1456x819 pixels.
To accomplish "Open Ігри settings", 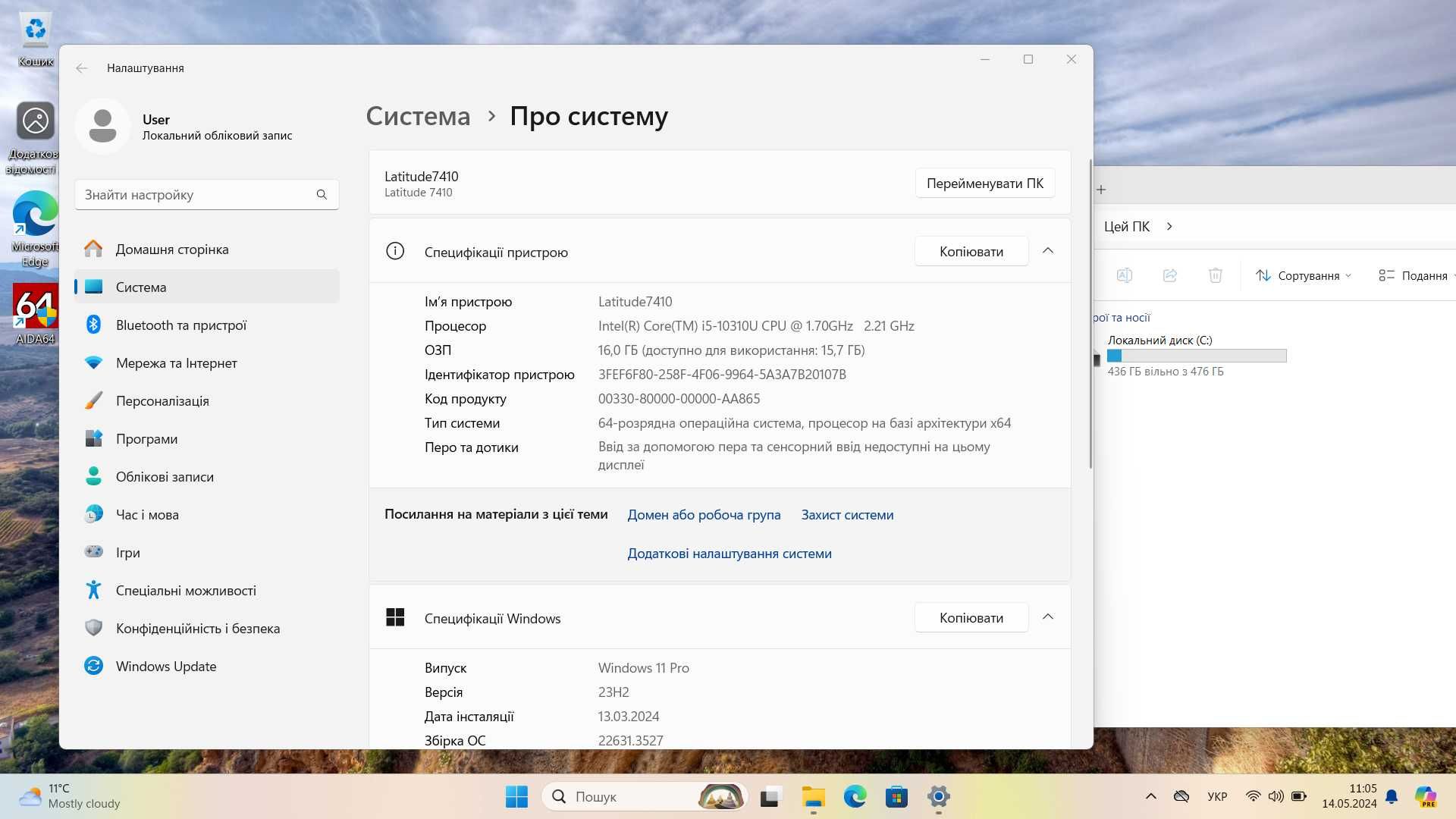I will pyautogui.click(x=206, y=552).
